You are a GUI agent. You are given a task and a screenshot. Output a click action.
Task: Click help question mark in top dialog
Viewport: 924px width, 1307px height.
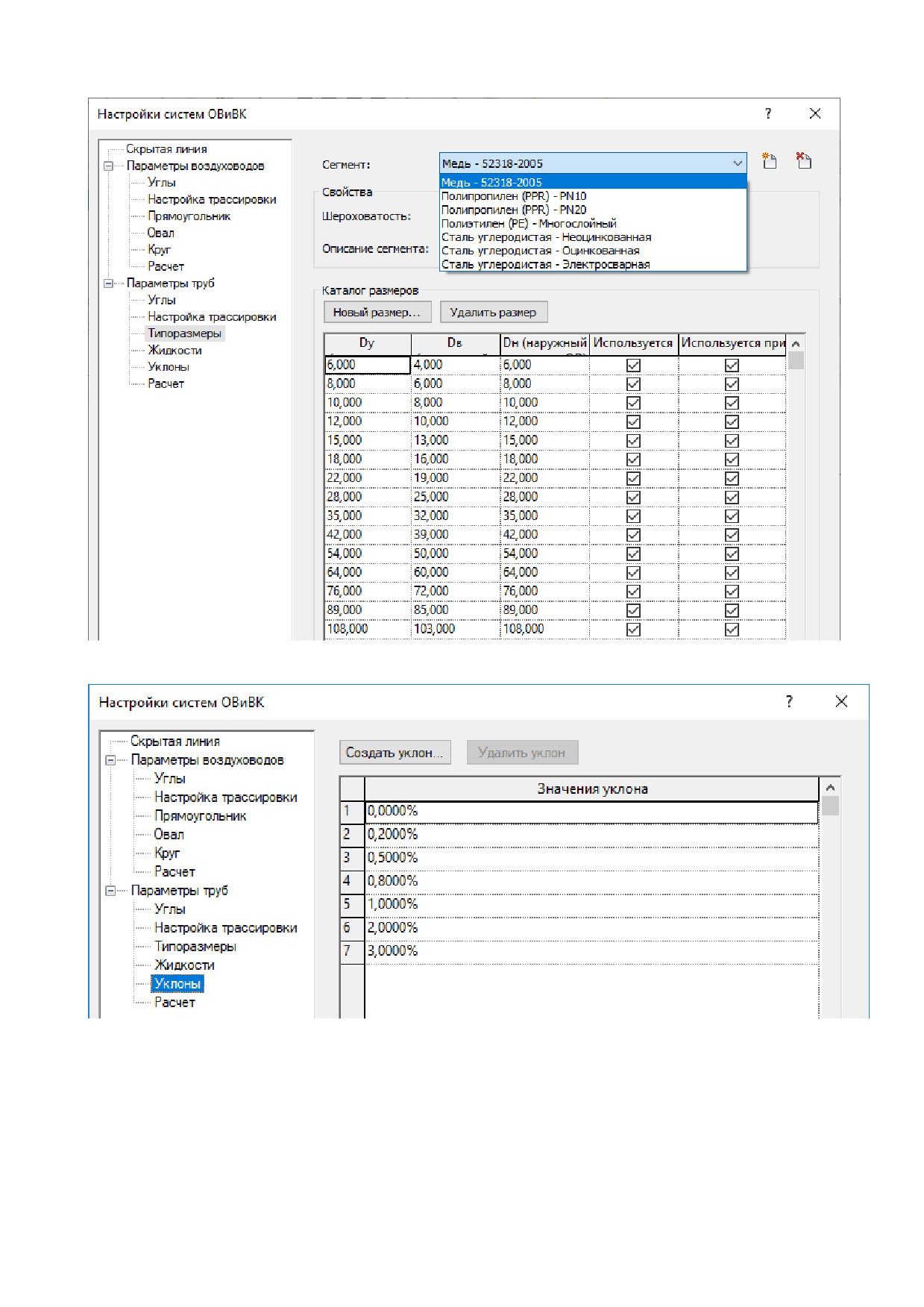[x=768, y=113]
